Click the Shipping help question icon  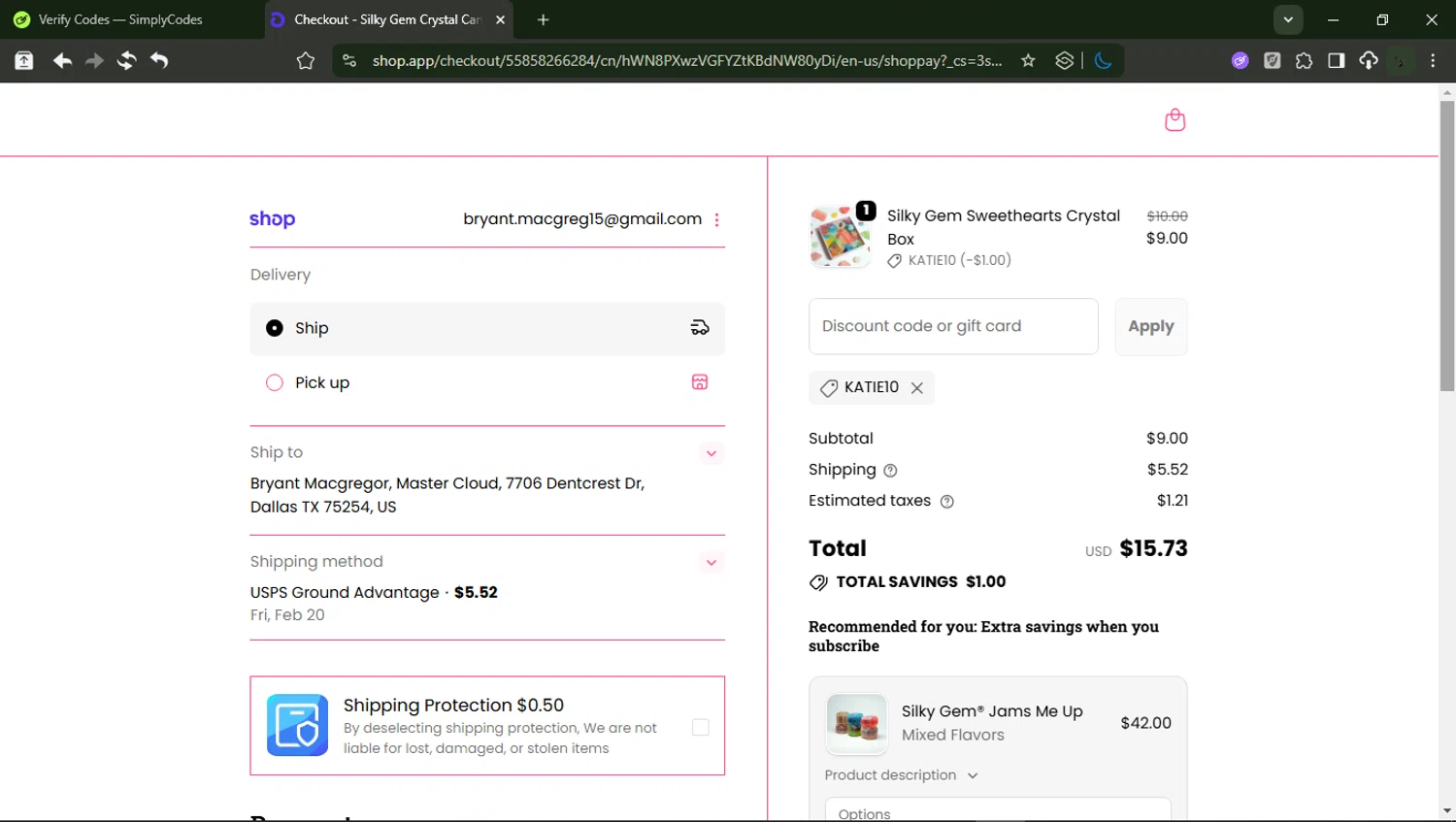pyautogui.click(x=890, y=471)
